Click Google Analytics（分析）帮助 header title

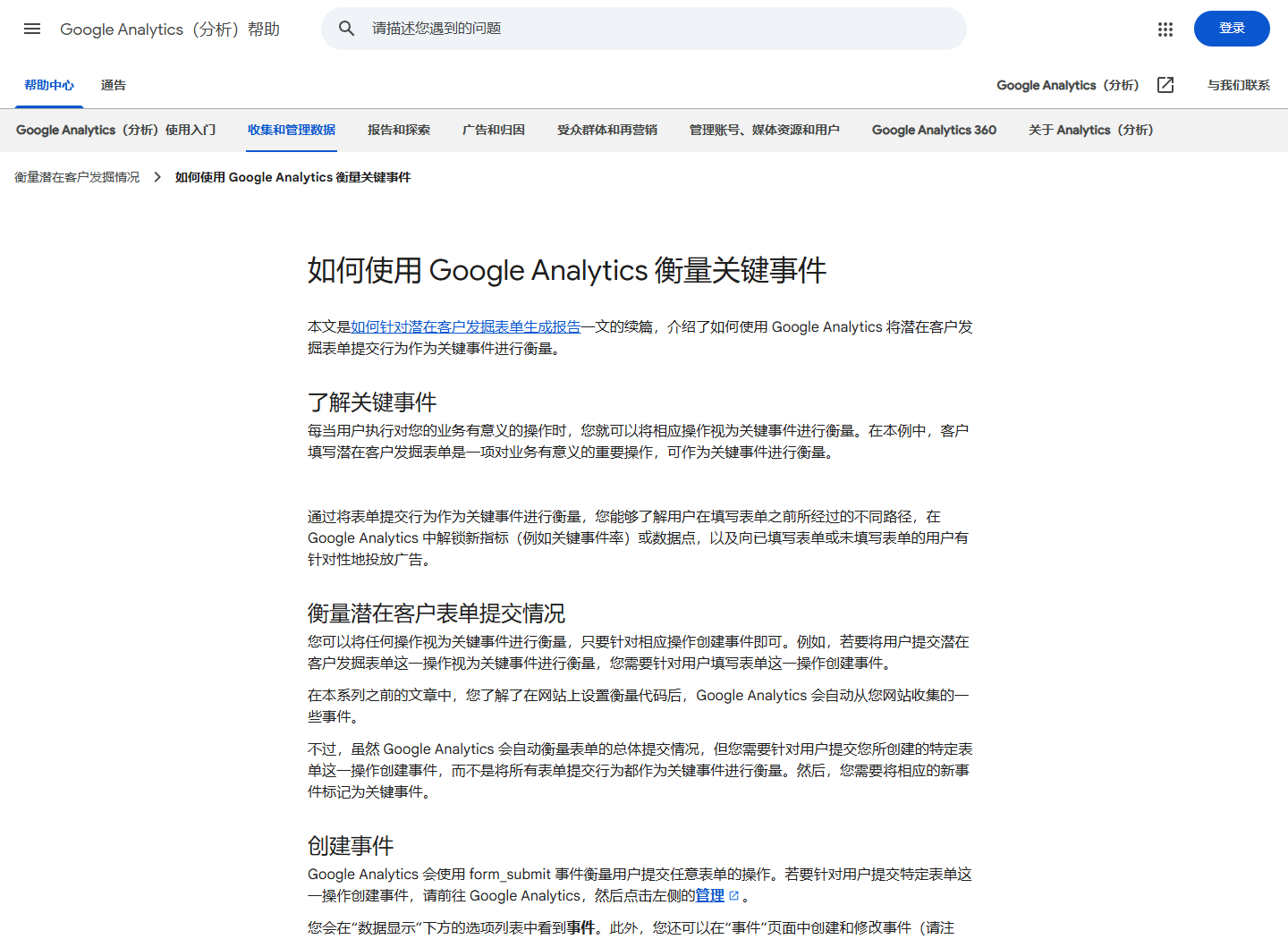tap(170, 29)
